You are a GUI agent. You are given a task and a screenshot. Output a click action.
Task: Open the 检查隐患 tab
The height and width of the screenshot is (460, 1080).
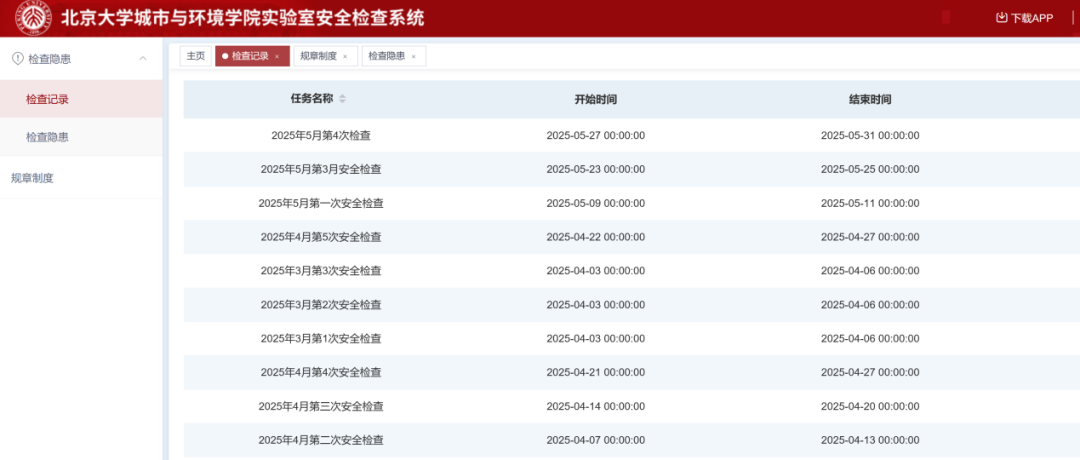(x=386, y=56)
